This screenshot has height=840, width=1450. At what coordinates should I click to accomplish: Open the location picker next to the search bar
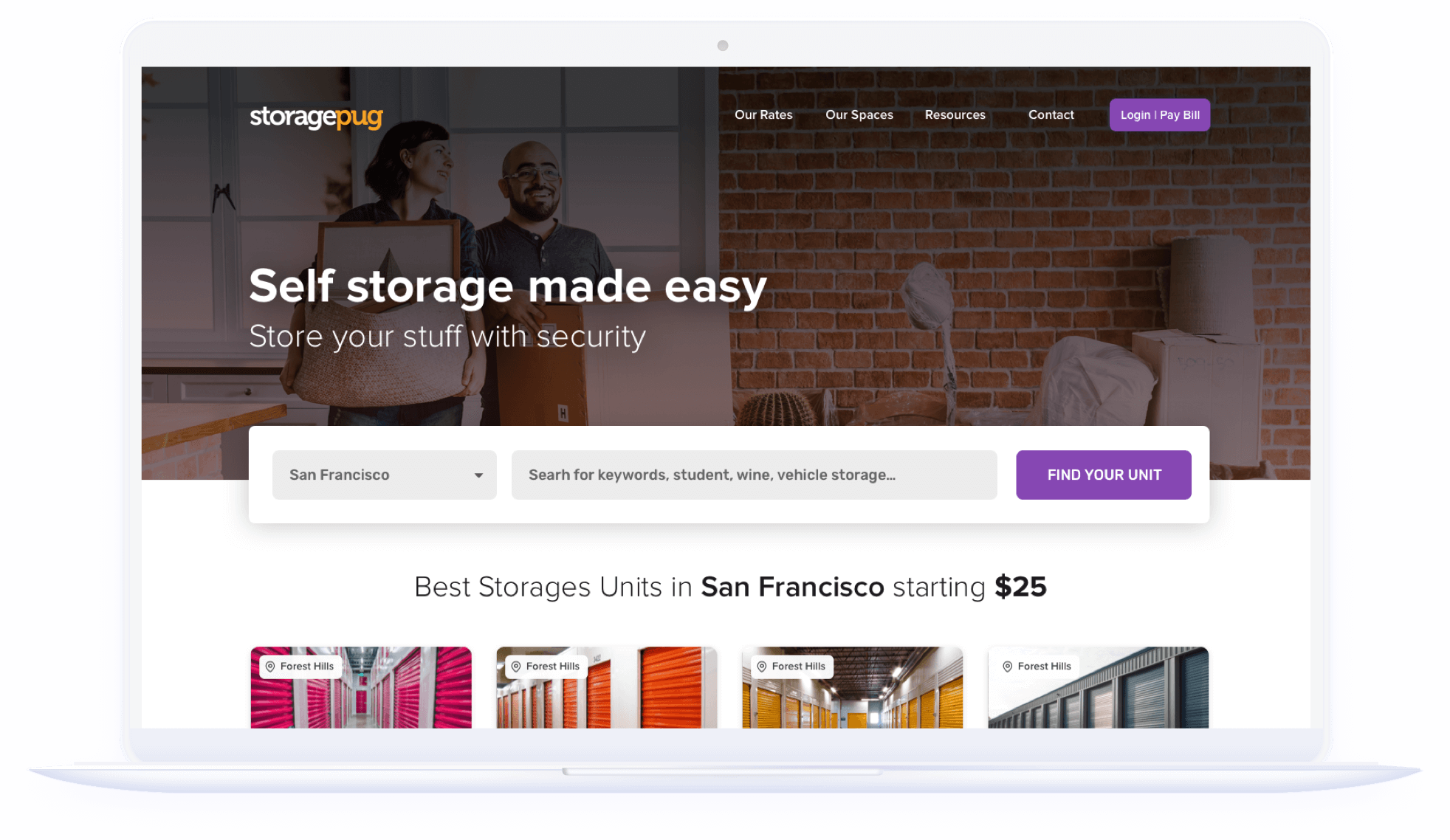pos(384,475)
